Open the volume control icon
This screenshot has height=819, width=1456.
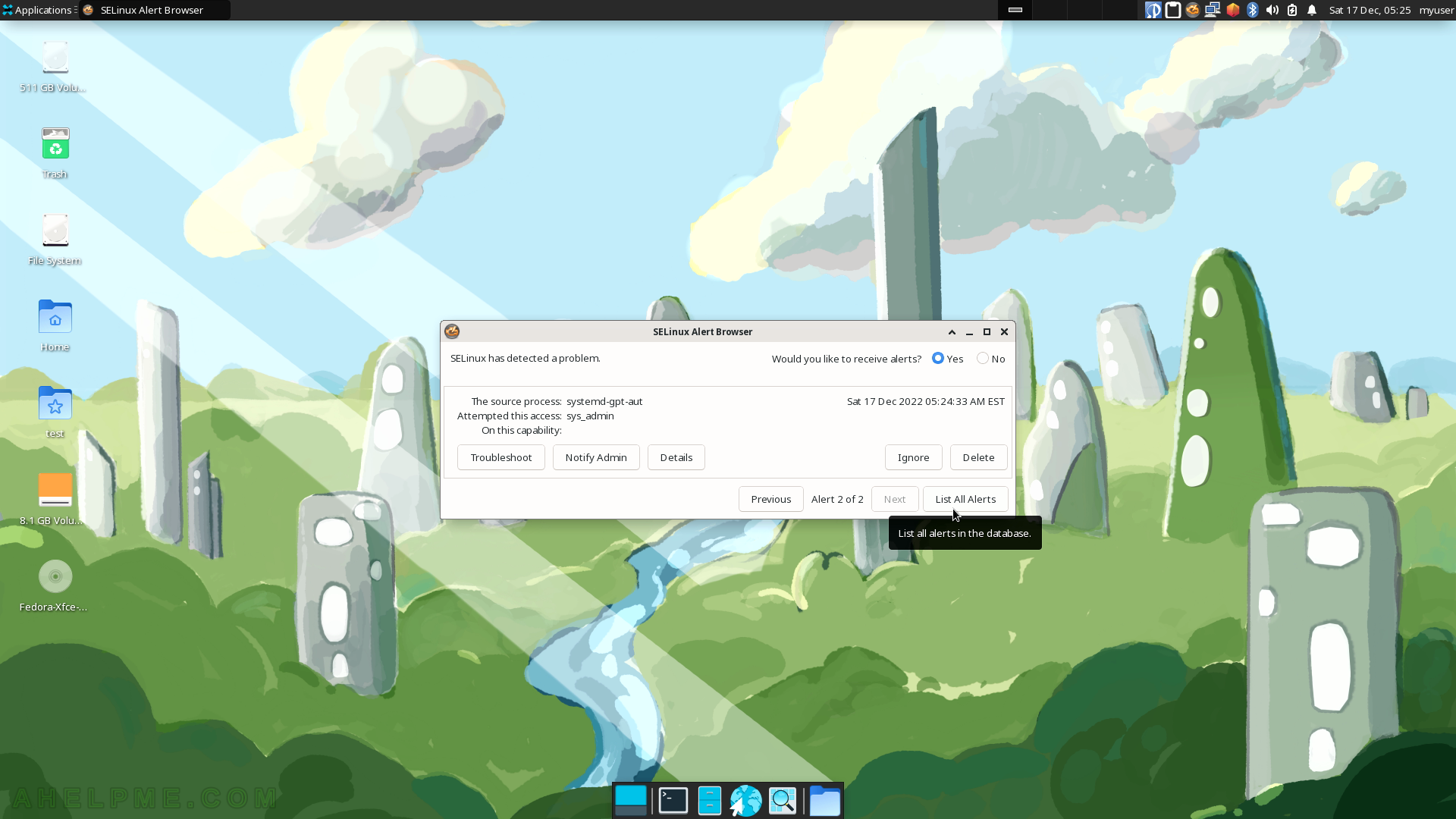pyautogui.click(x=1272, y=10)
